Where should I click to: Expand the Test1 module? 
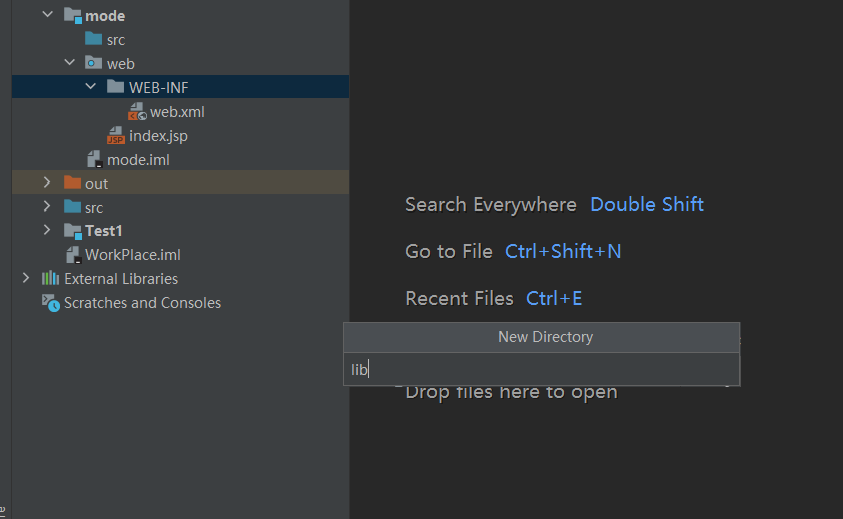pyautogui.click(x=47, y=230)
